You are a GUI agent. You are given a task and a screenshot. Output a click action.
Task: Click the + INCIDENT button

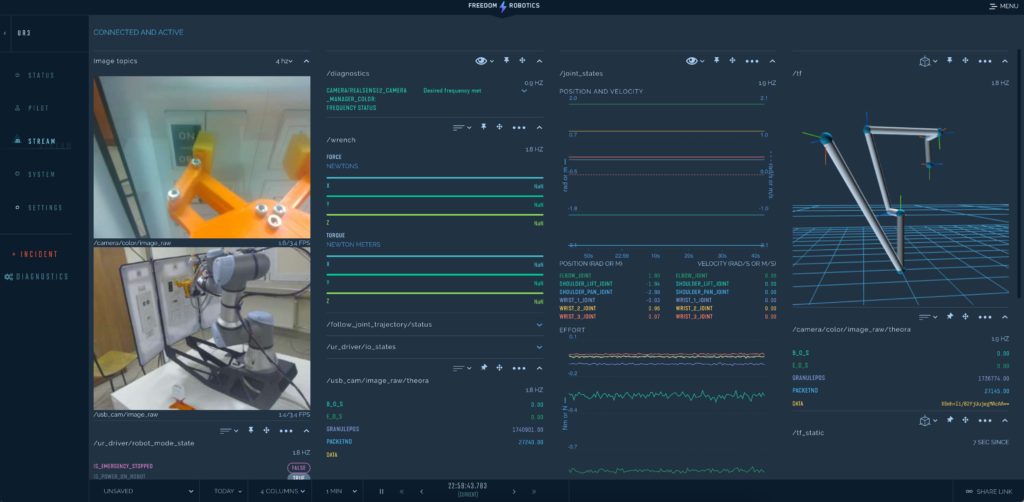click(35, 254)
